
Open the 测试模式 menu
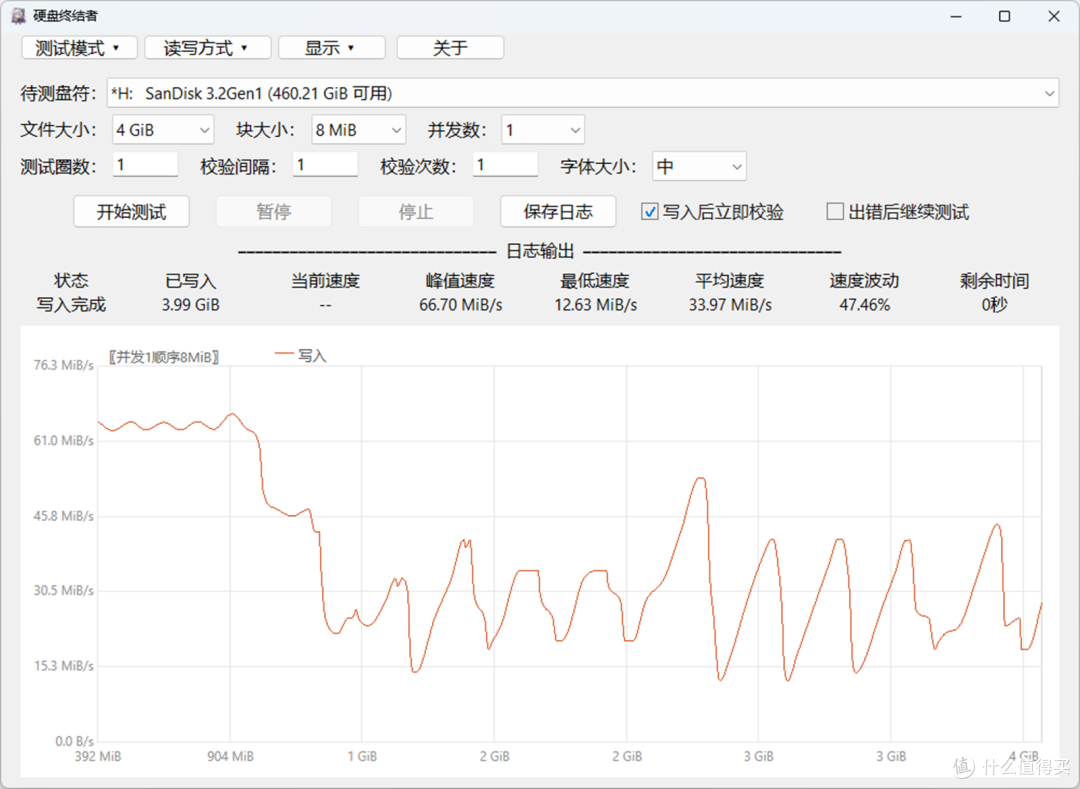click(x=79, y=48)
